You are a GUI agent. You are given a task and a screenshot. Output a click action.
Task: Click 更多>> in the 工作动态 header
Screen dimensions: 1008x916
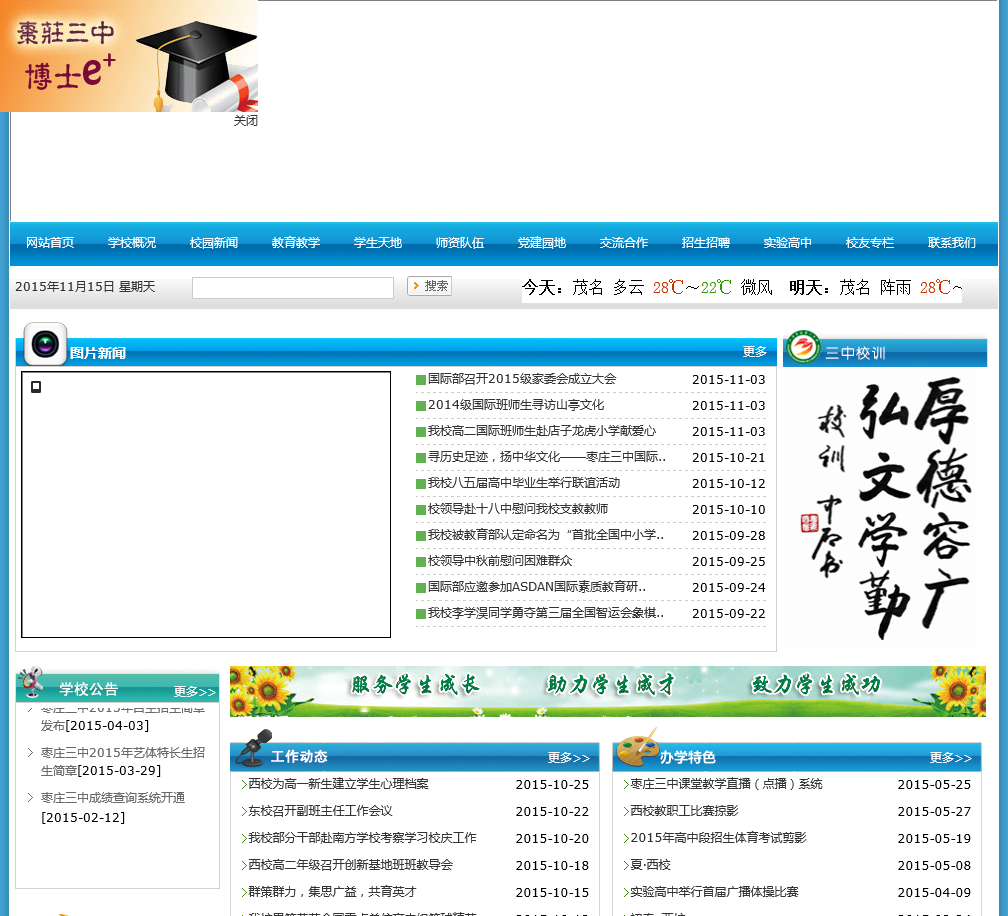pyautogui.click(x=569, y=758)
